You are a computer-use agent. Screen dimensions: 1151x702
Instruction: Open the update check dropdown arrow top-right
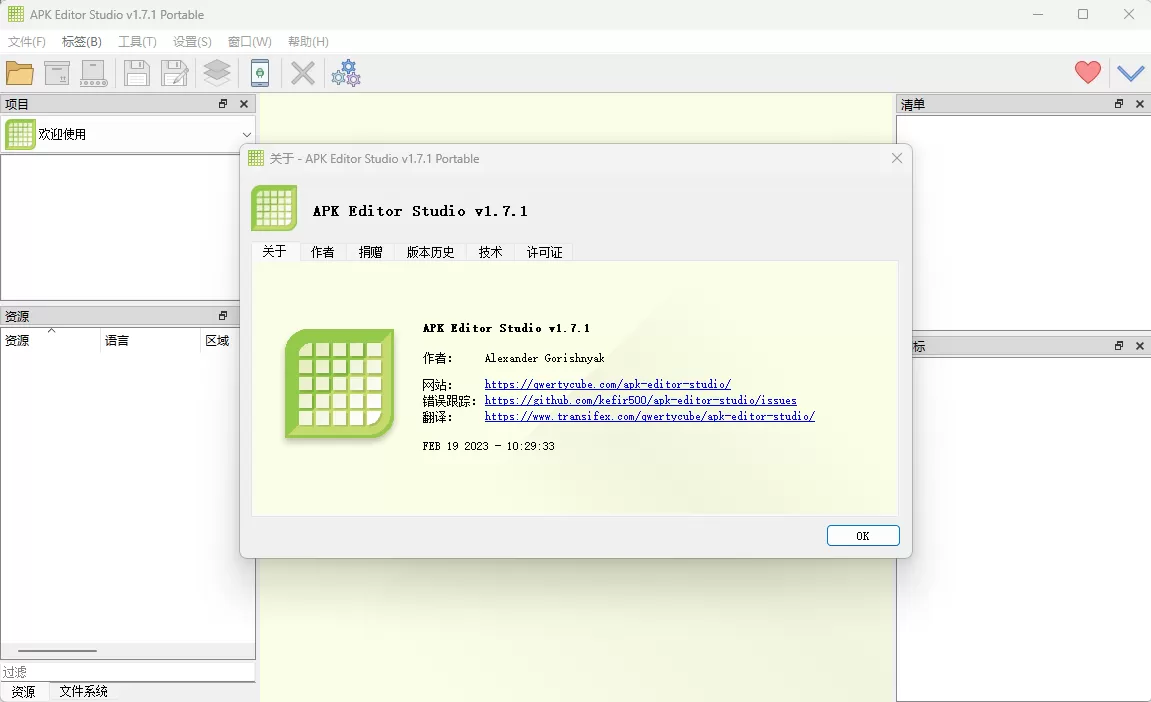pyautogui.click(x=1130, y=72)
